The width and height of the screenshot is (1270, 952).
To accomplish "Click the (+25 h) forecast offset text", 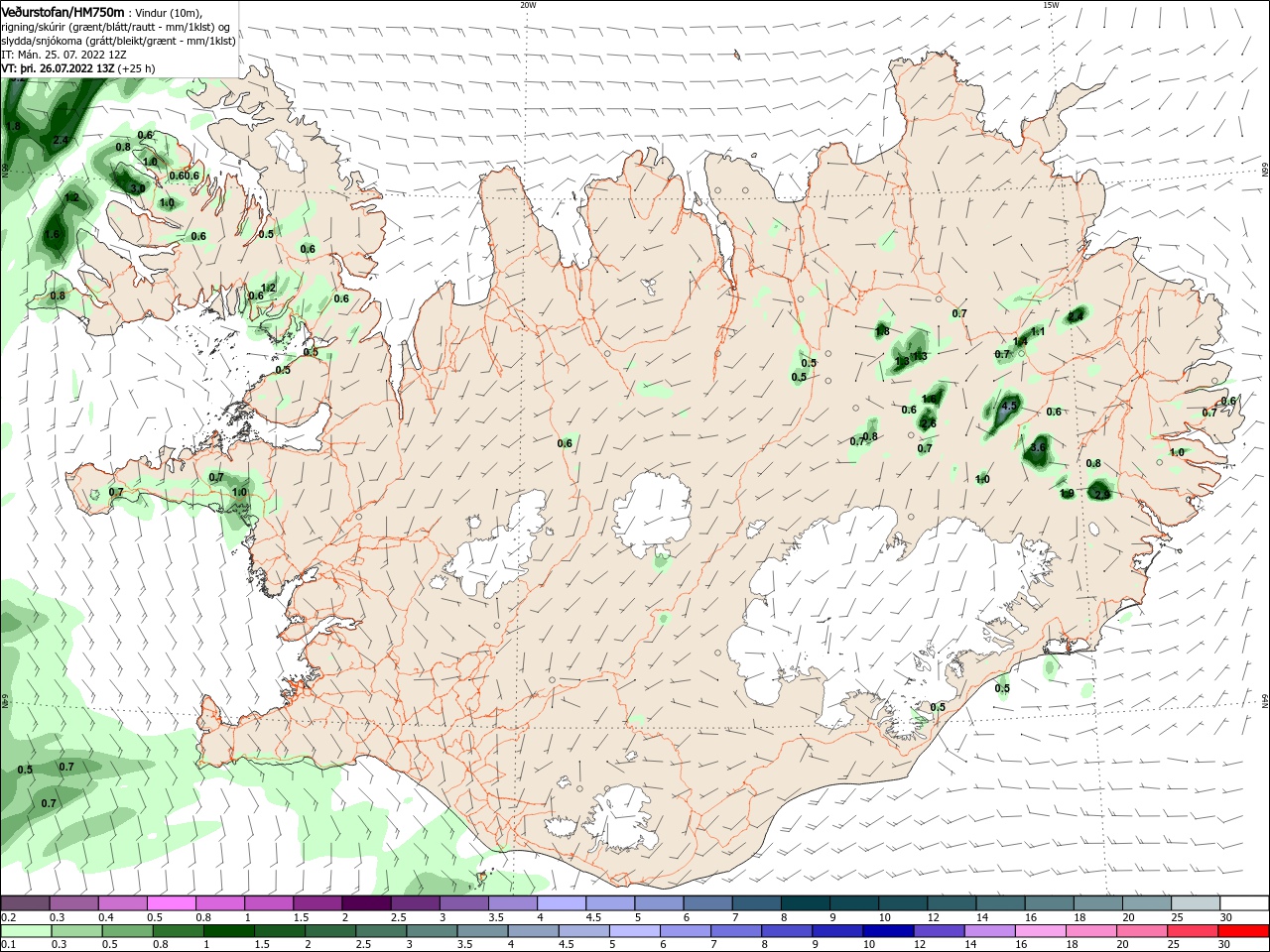I will coord(136,68).
